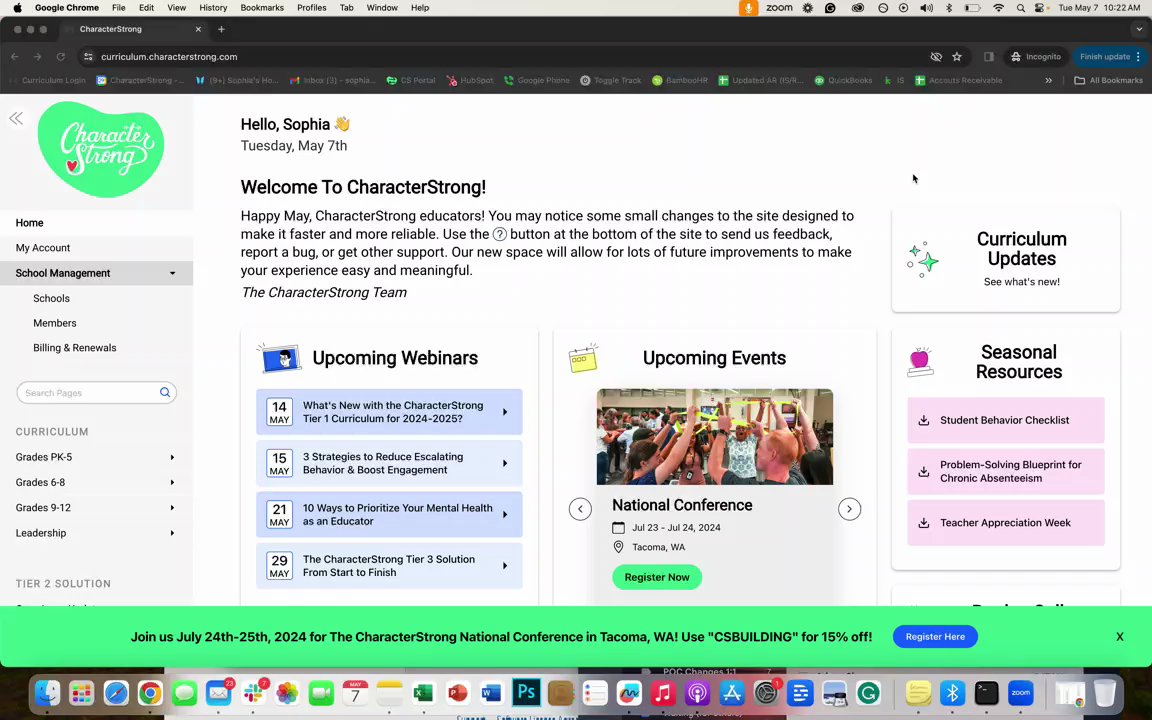
Task: Open a new Chrome tab with plus
Action: pos(221,29)
